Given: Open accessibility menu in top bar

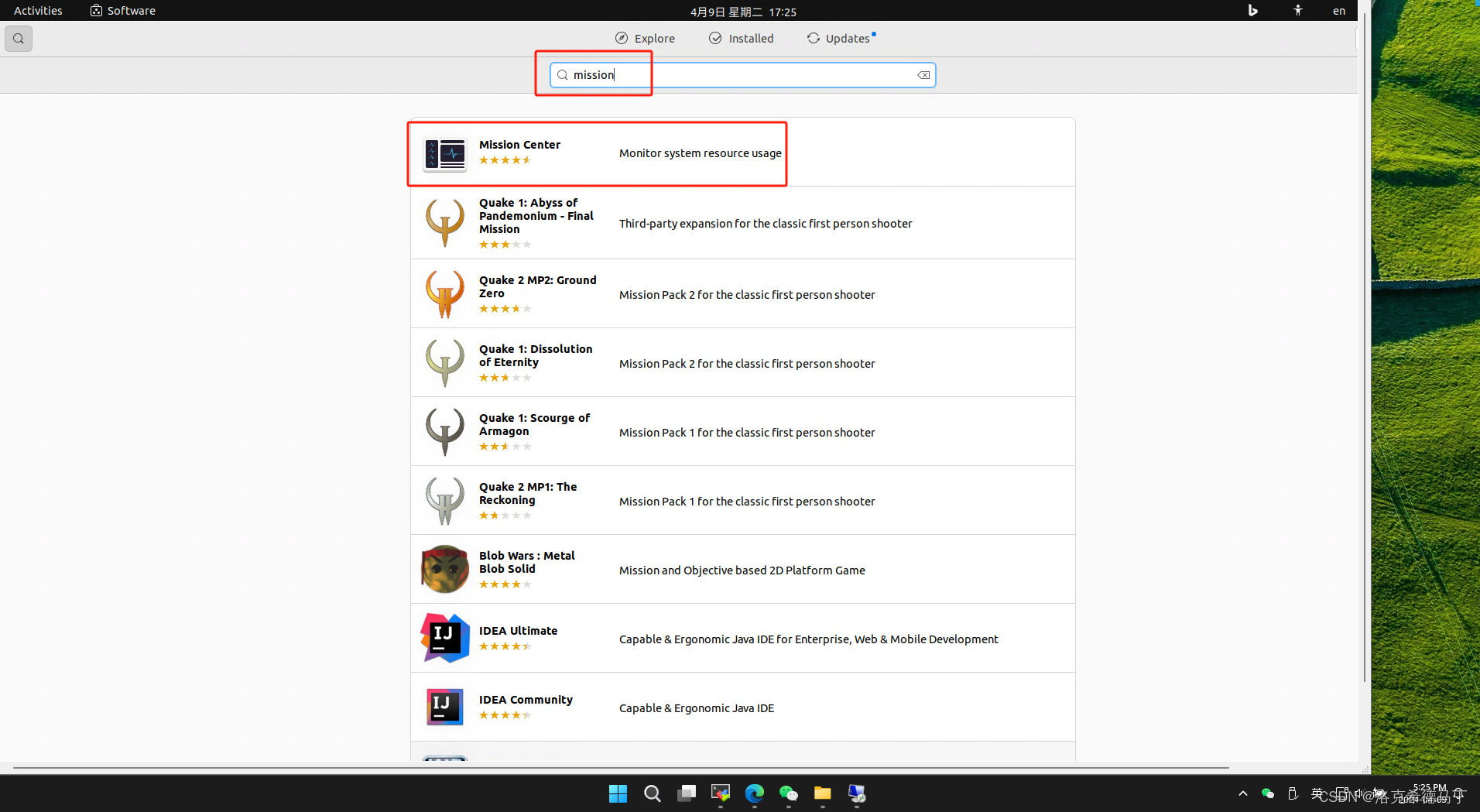Looking at the screenshot, I should [1298, 10].
